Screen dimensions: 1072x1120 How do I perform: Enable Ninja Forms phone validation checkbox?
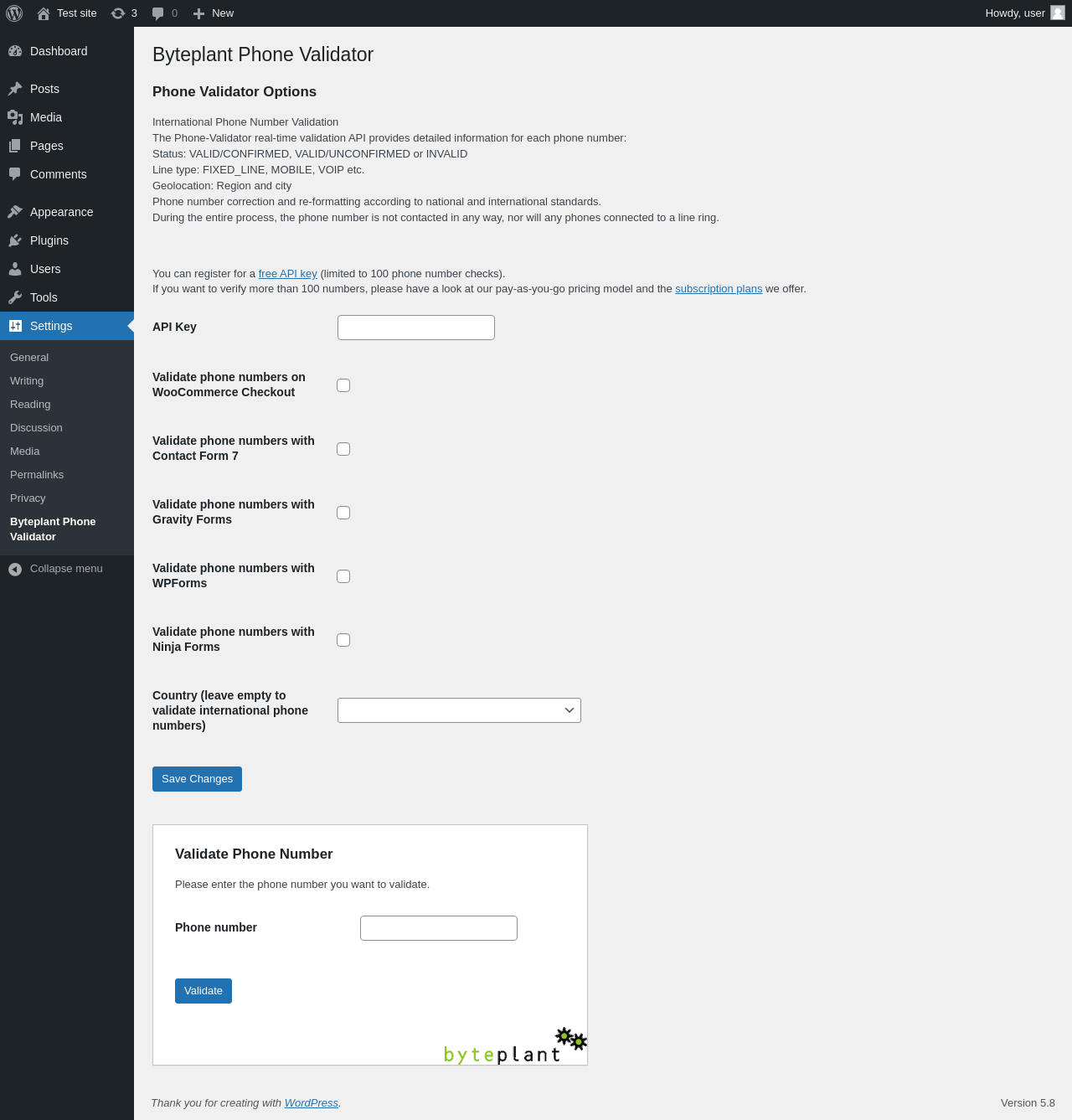[343, 640]
